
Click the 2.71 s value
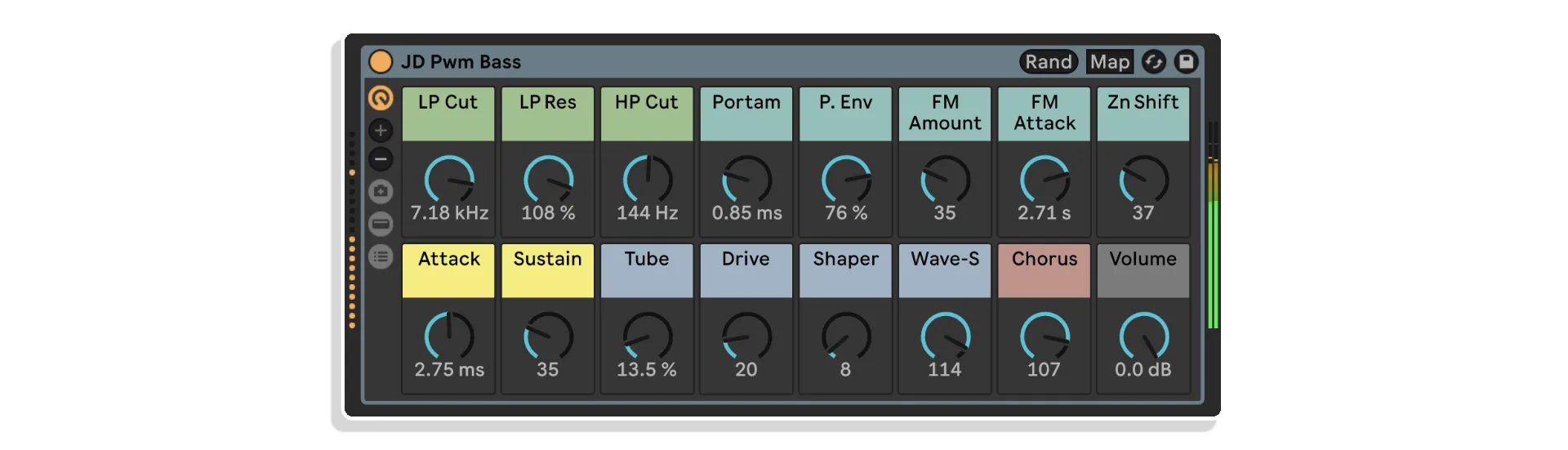tap(1045, 213)
